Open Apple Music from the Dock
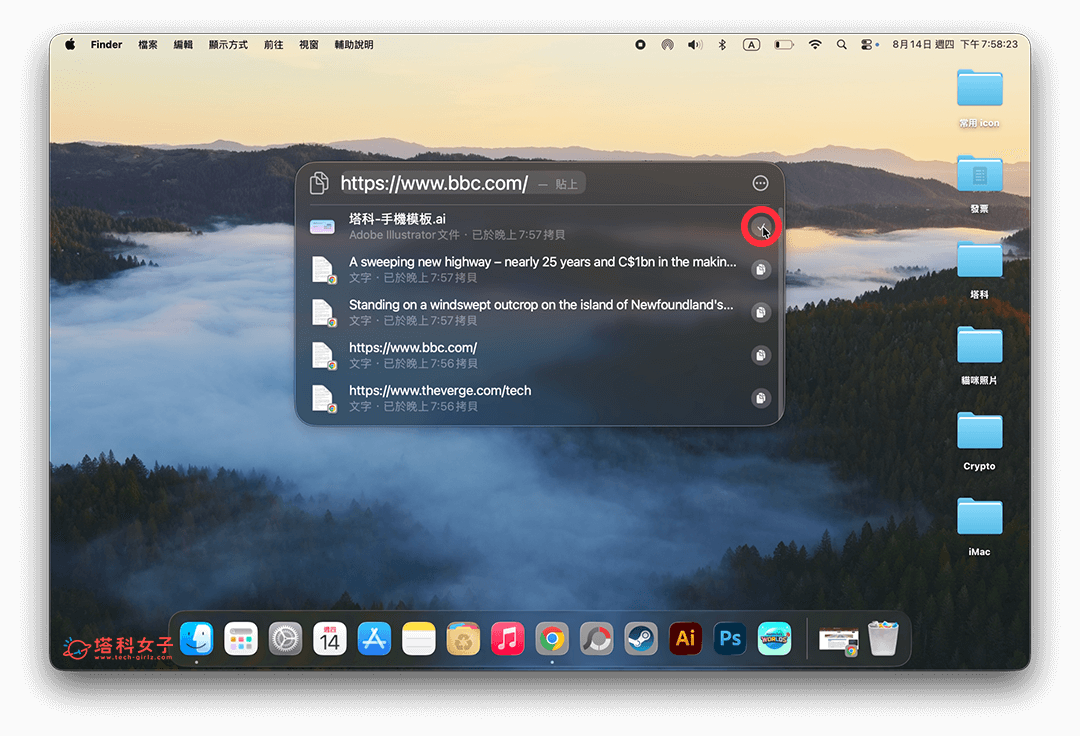Image resolution: width=1080 pixels, height=736 pixels. 507,638
